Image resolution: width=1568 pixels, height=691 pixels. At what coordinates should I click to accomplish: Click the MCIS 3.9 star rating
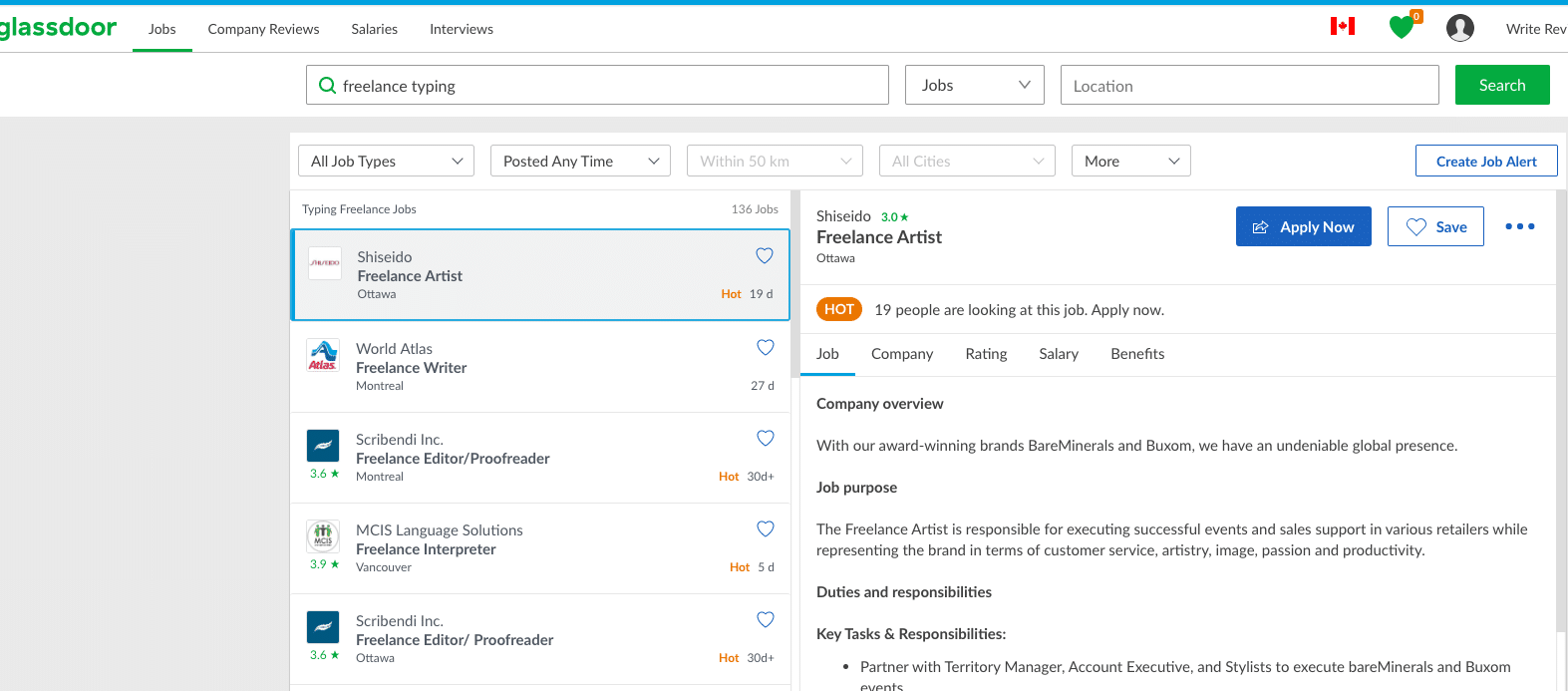324,564
